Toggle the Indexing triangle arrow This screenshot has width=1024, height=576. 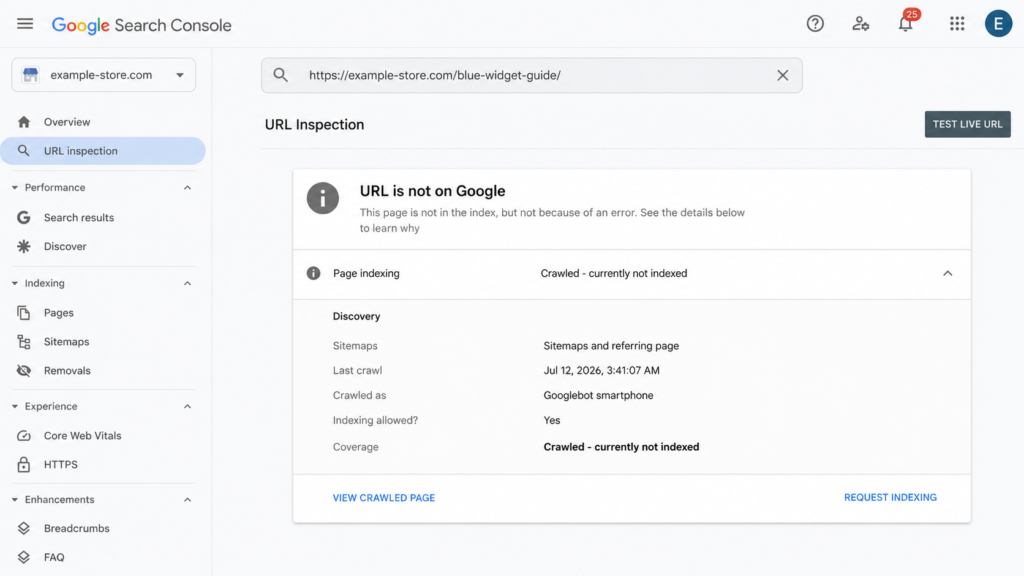click(14, 283)
